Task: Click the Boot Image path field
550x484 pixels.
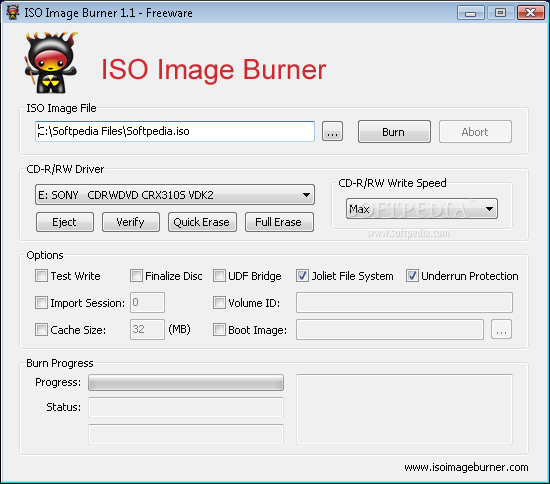Action: click(390, 329)
